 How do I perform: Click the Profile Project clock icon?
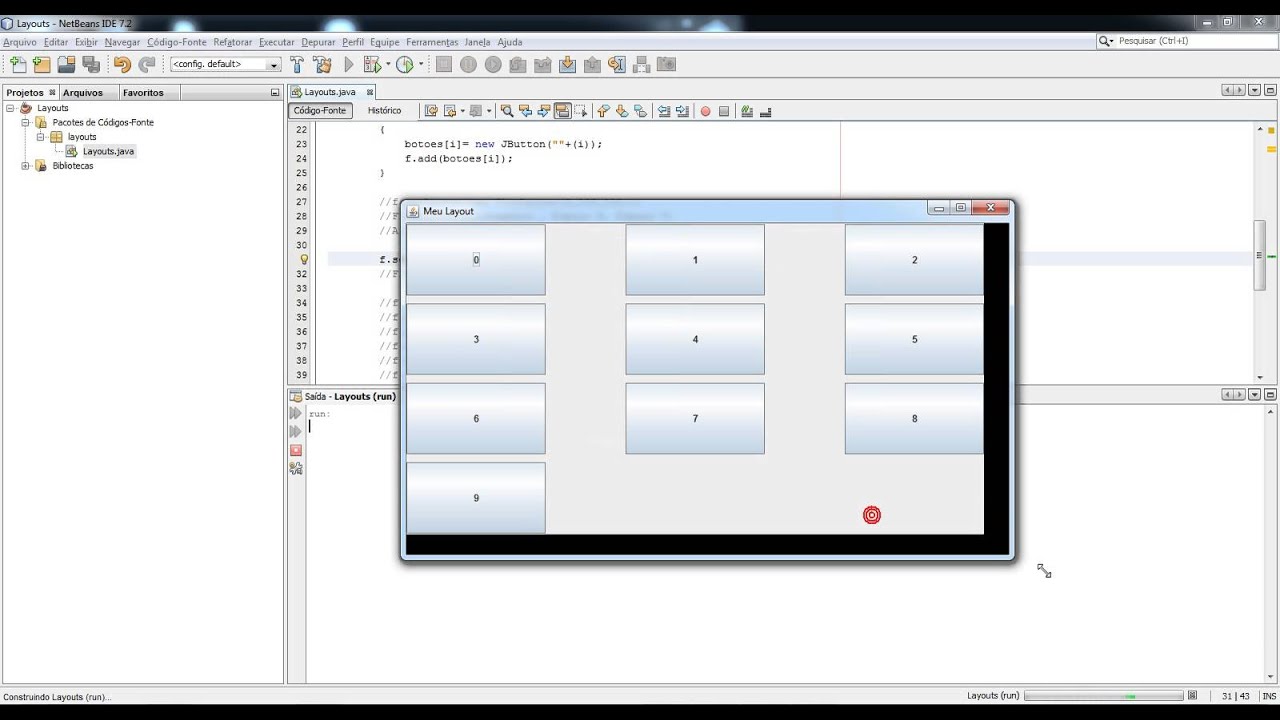click(x=404, y=64)
